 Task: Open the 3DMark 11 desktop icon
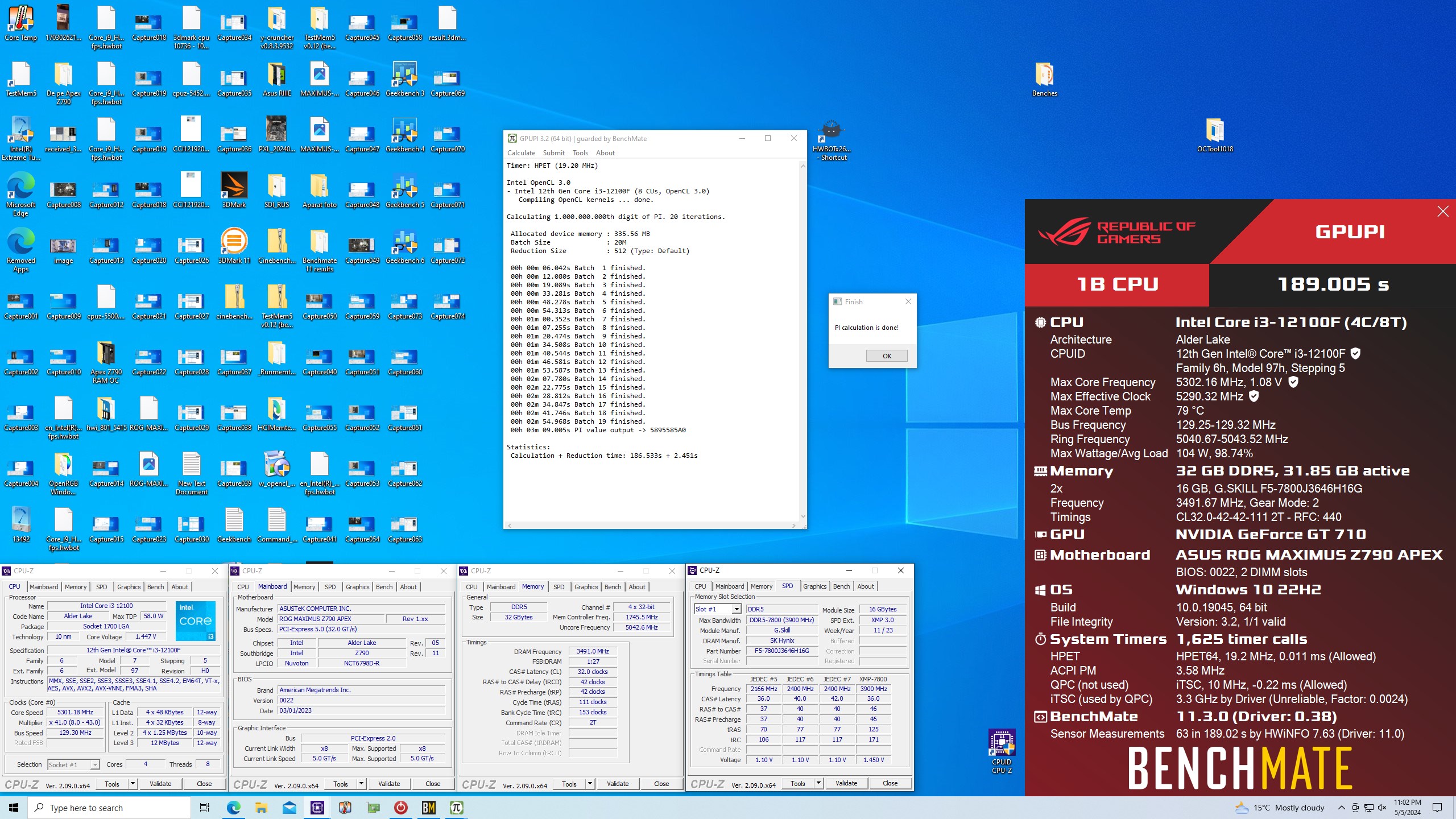tap(234, 247)
